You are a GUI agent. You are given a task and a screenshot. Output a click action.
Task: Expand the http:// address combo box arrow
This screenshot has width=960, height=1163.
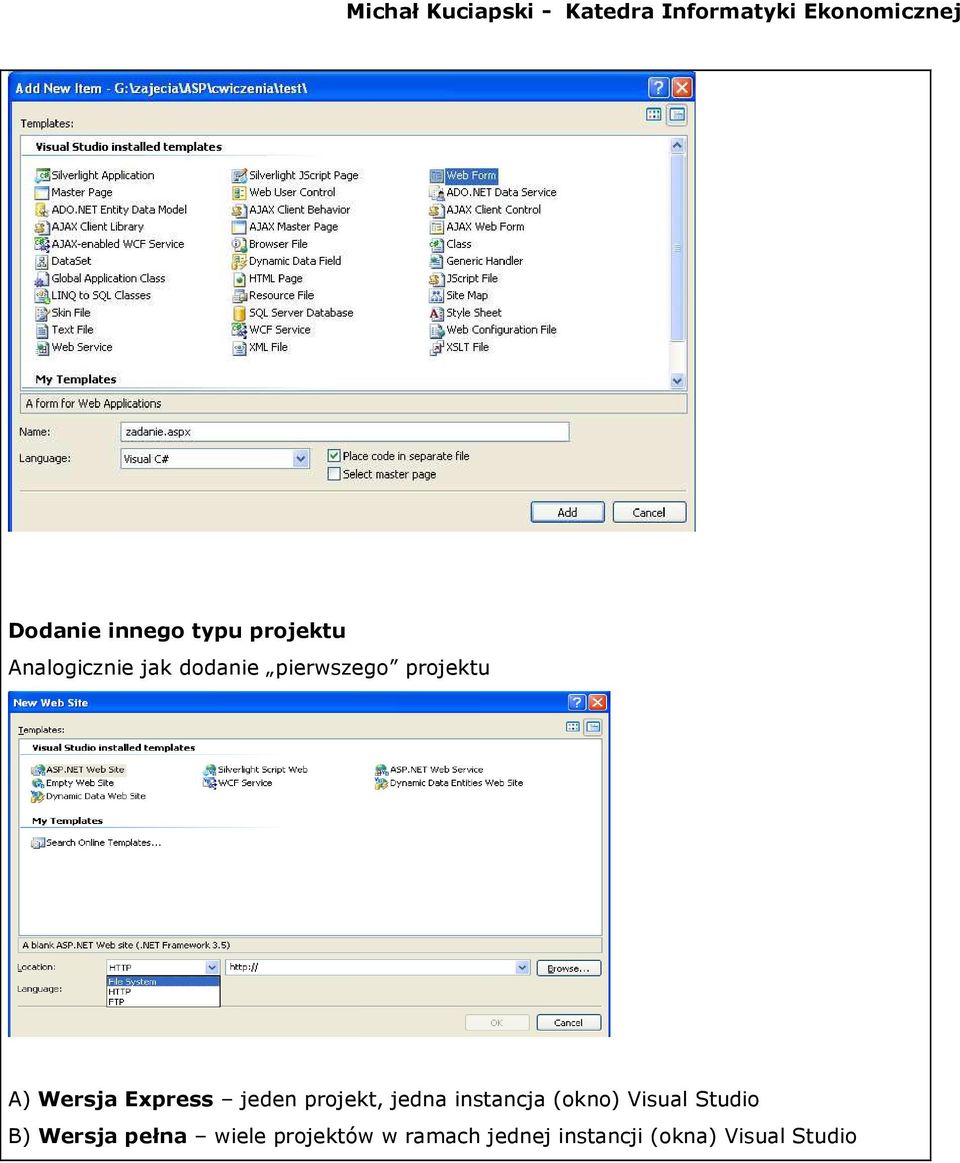coord(522,967)
